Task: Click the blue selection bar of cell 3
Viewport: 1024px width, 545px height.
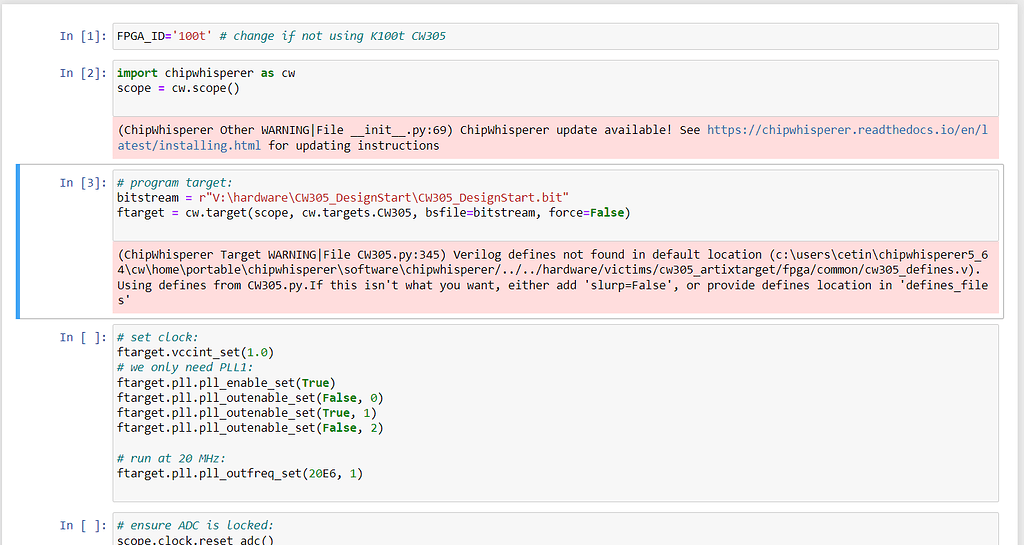Action: 19,241
